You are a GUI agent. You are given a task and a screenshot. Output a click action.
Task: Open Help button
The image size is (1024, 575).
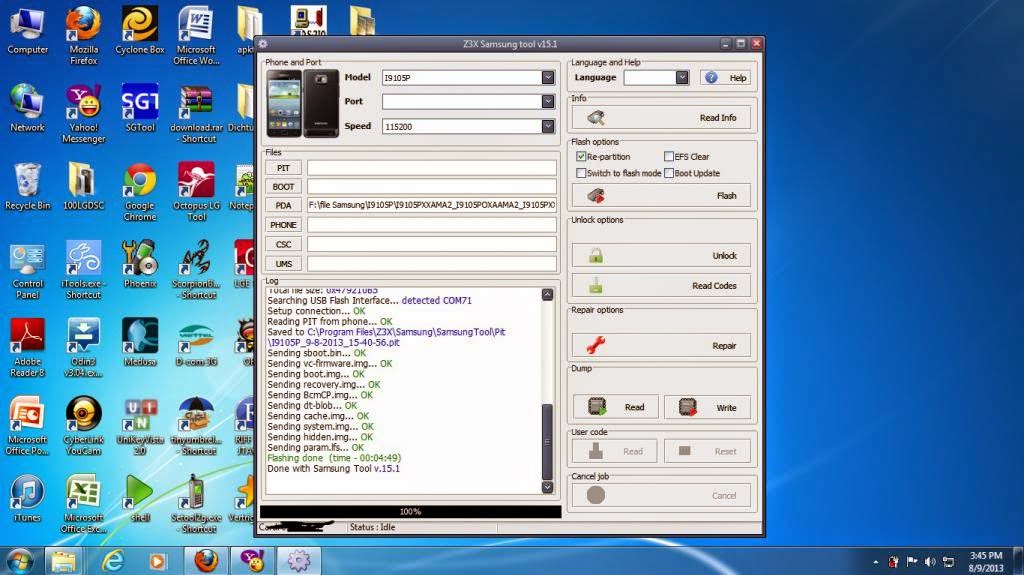(726, 78)
